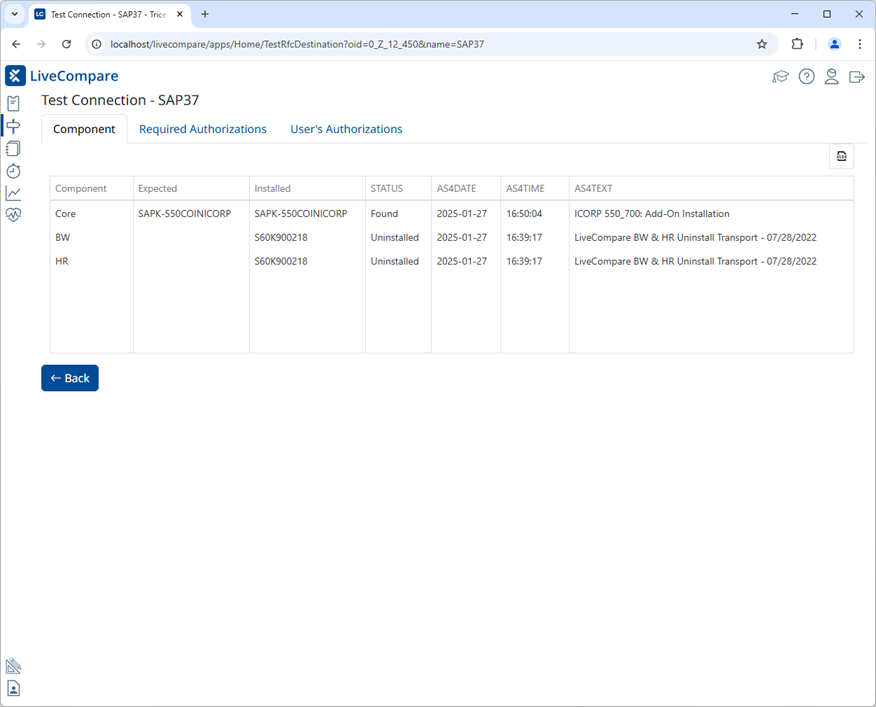
Task: Switch to User's Authorizations tab
Action: [x=346, y=129]
